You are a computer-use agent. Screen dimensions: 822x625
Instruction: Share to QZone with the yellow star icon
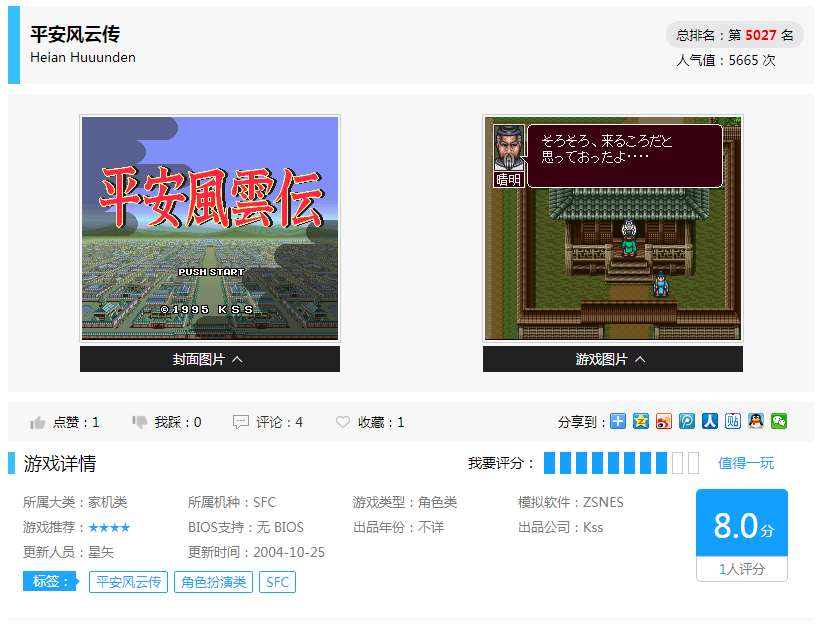pyautogui.click(x=641, y=421)
